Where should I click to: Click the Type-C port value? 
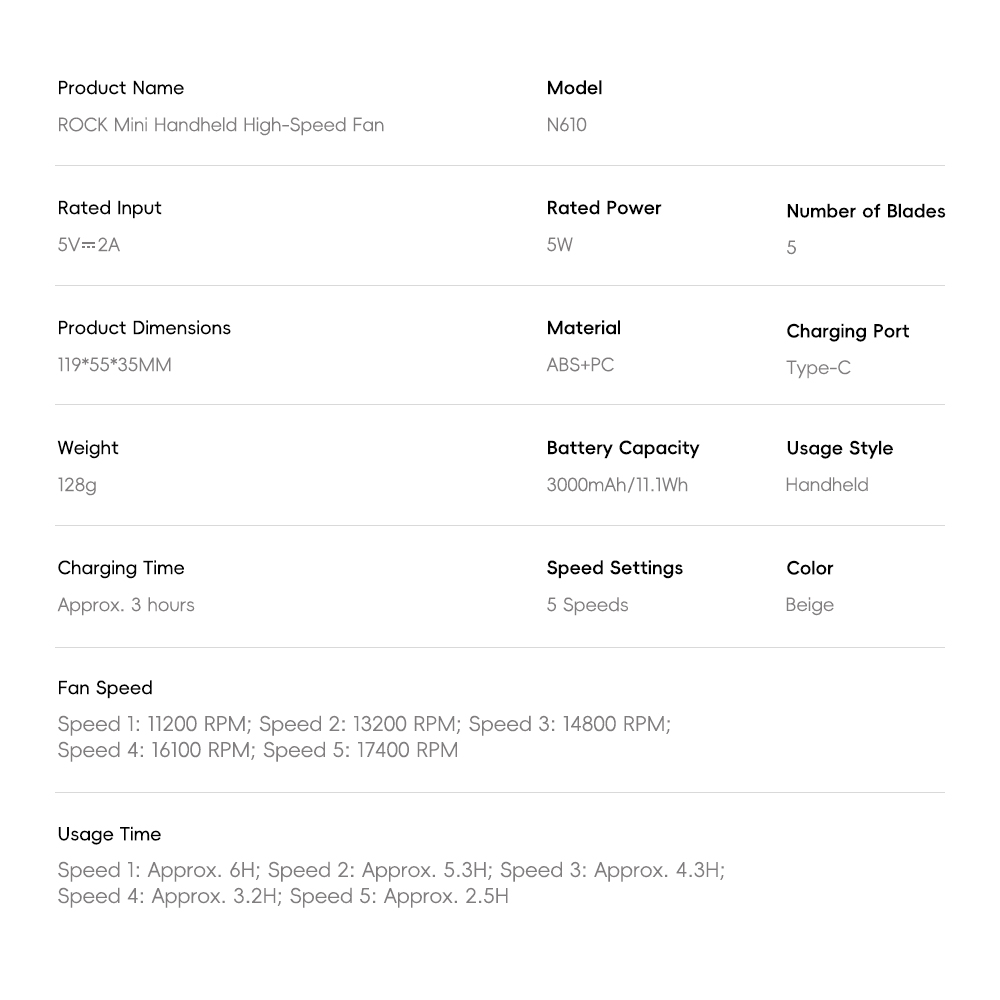pos(818,368)
